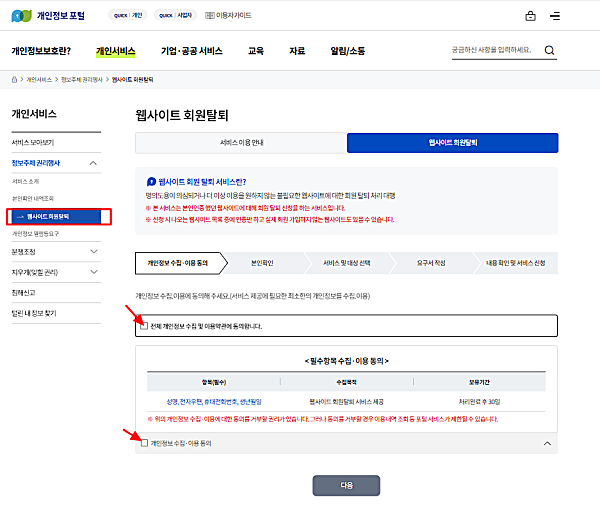Viewport: 600px width, 518px height.
Task: Open the 교육 main menu
Action: pos(256,51)
